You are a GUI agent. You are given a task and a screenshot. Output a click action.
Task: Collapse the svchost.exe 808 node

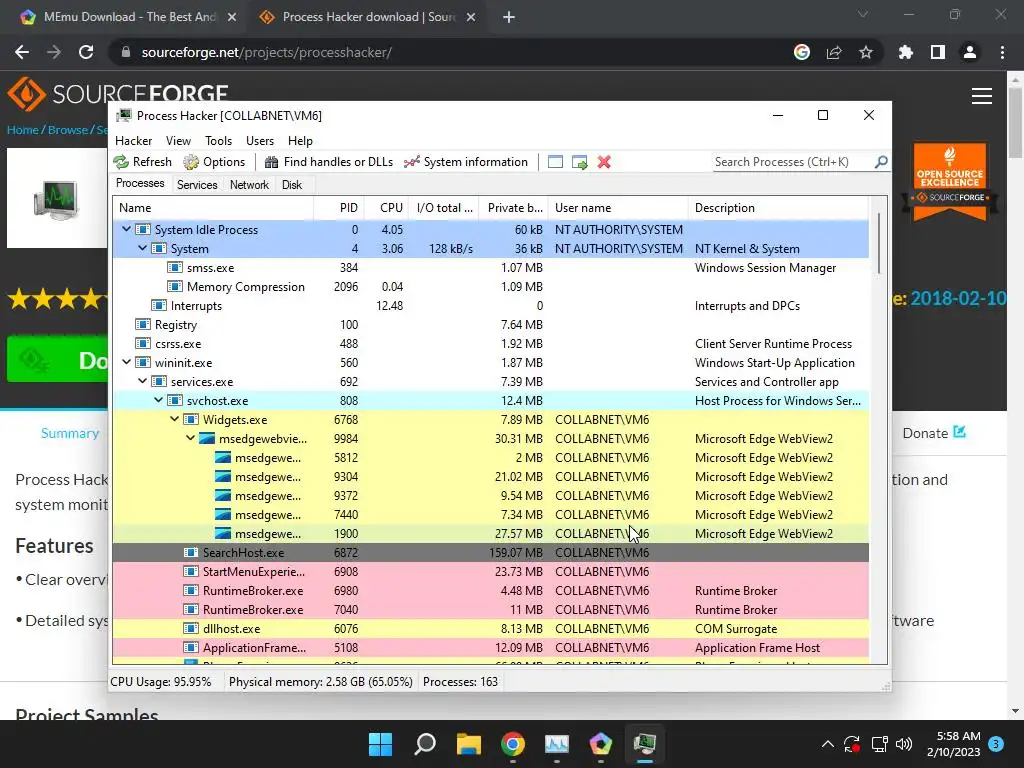point(158,400)
